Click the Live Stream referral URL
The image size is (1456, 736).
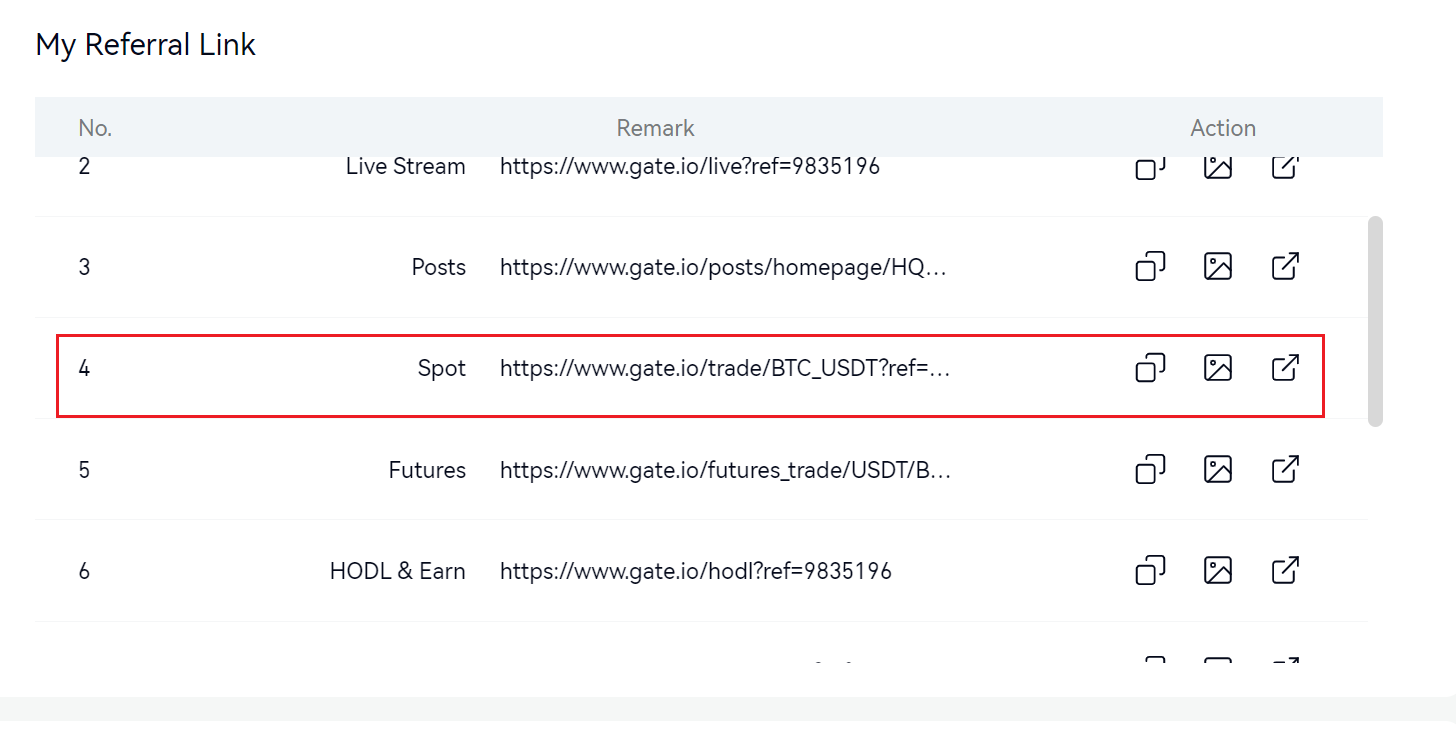coord(689,167)
